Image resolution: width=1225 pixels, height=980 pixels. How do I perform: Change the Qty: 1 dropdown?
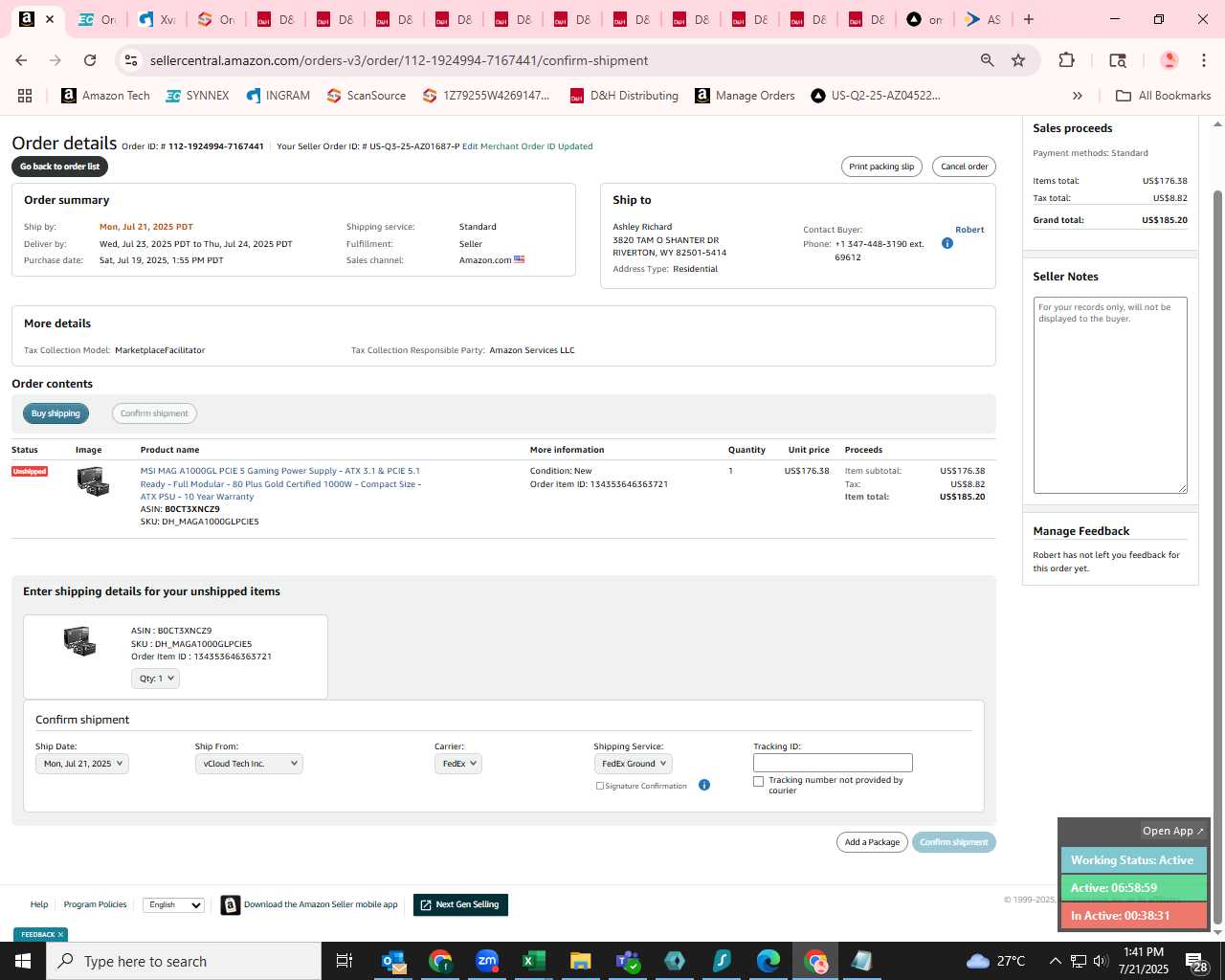coord(155,679)
